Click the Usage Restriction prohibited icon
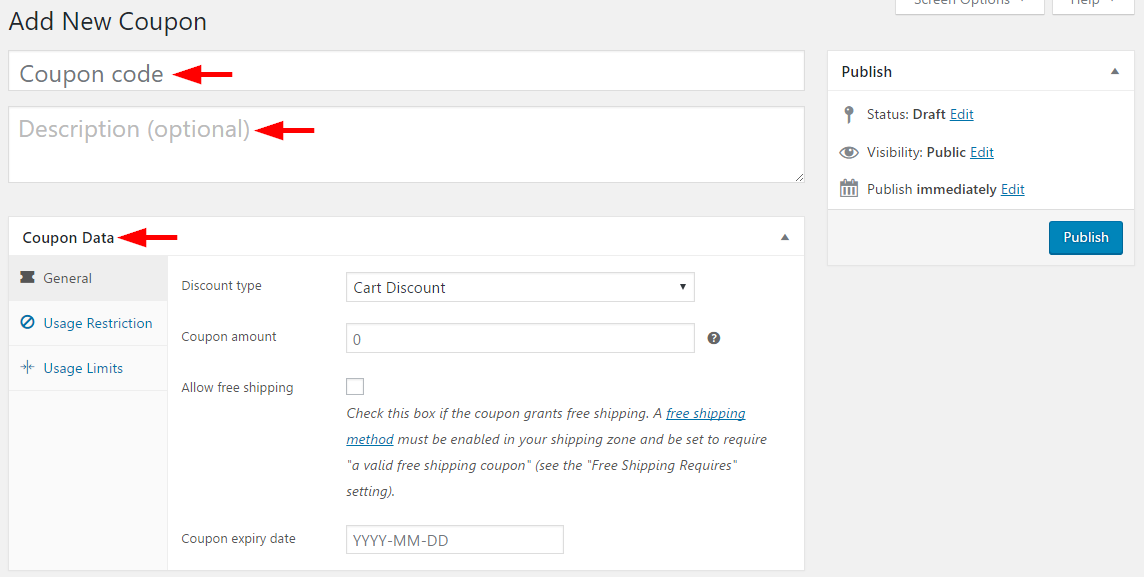The width and height of the screenshot is (1144, 577). pyautogui.click(x=28, y=322)
